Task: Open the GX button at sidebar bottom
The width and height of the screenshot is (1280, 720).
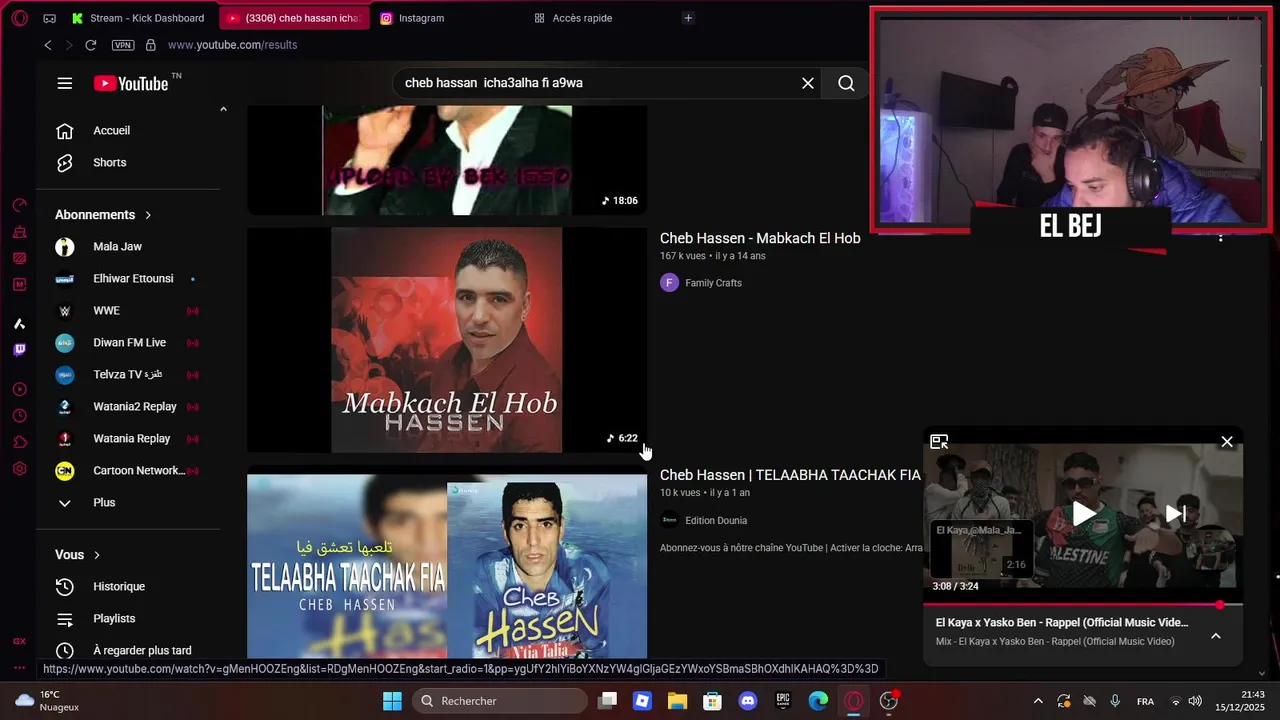Action: coord(19,641)
